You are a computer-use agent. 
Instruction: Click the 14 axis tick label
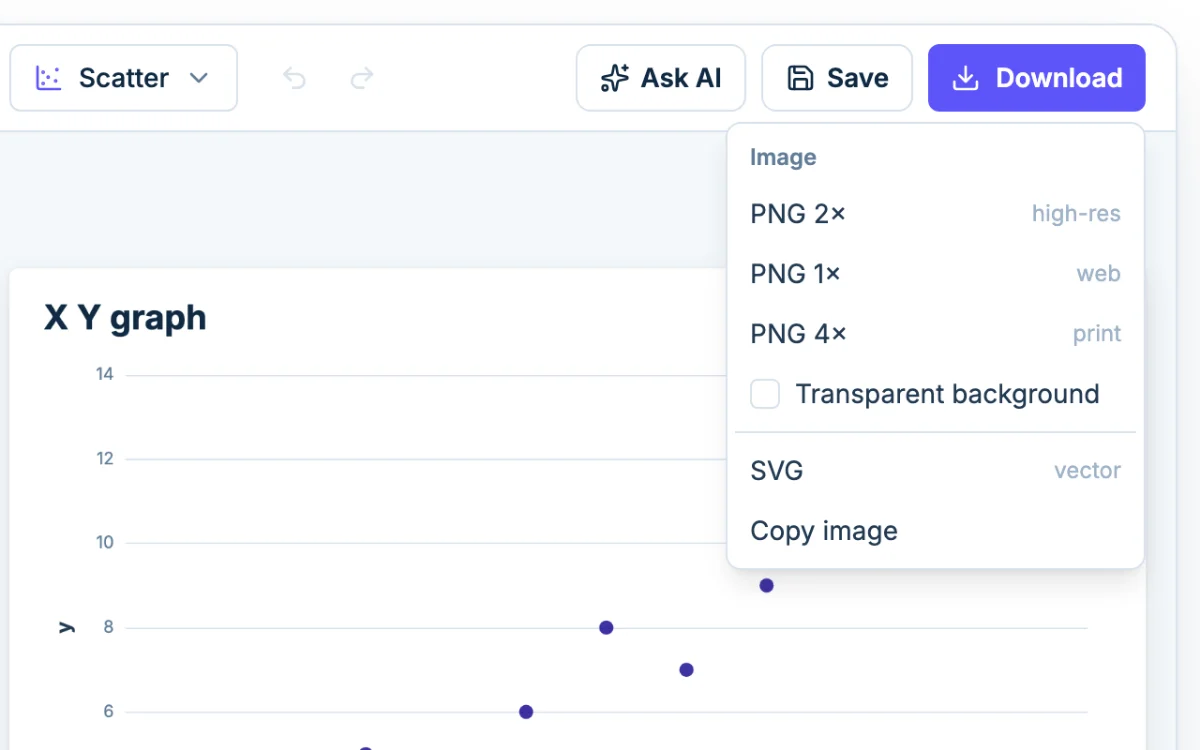click(x=105, y=374)
